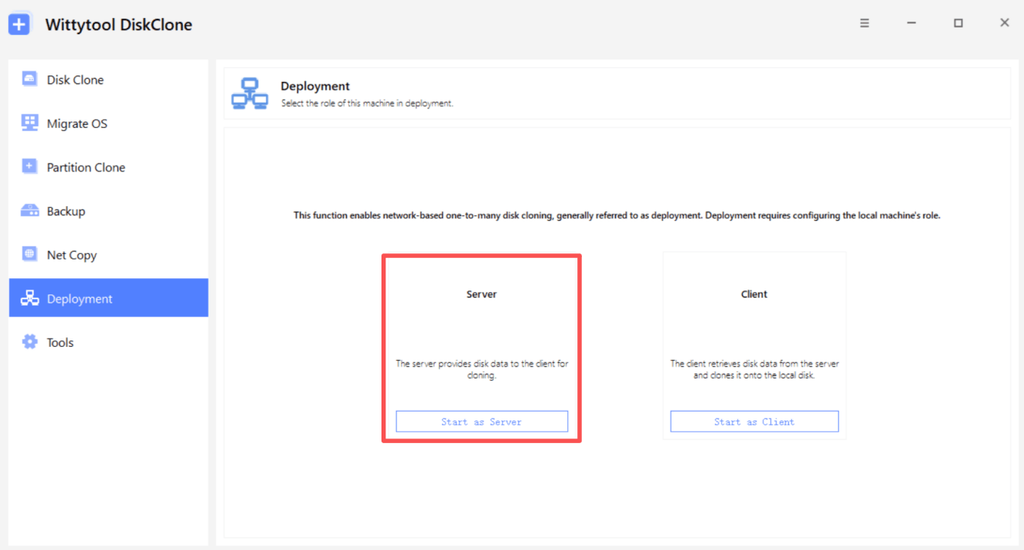Click the Partition Clone sidebar icon
The image size is (1024, 550).
[x=29, y=167]
